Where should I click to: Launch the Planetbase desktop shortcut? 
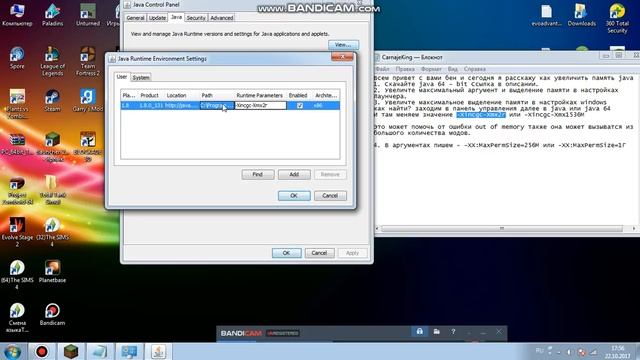pos(52,271)
